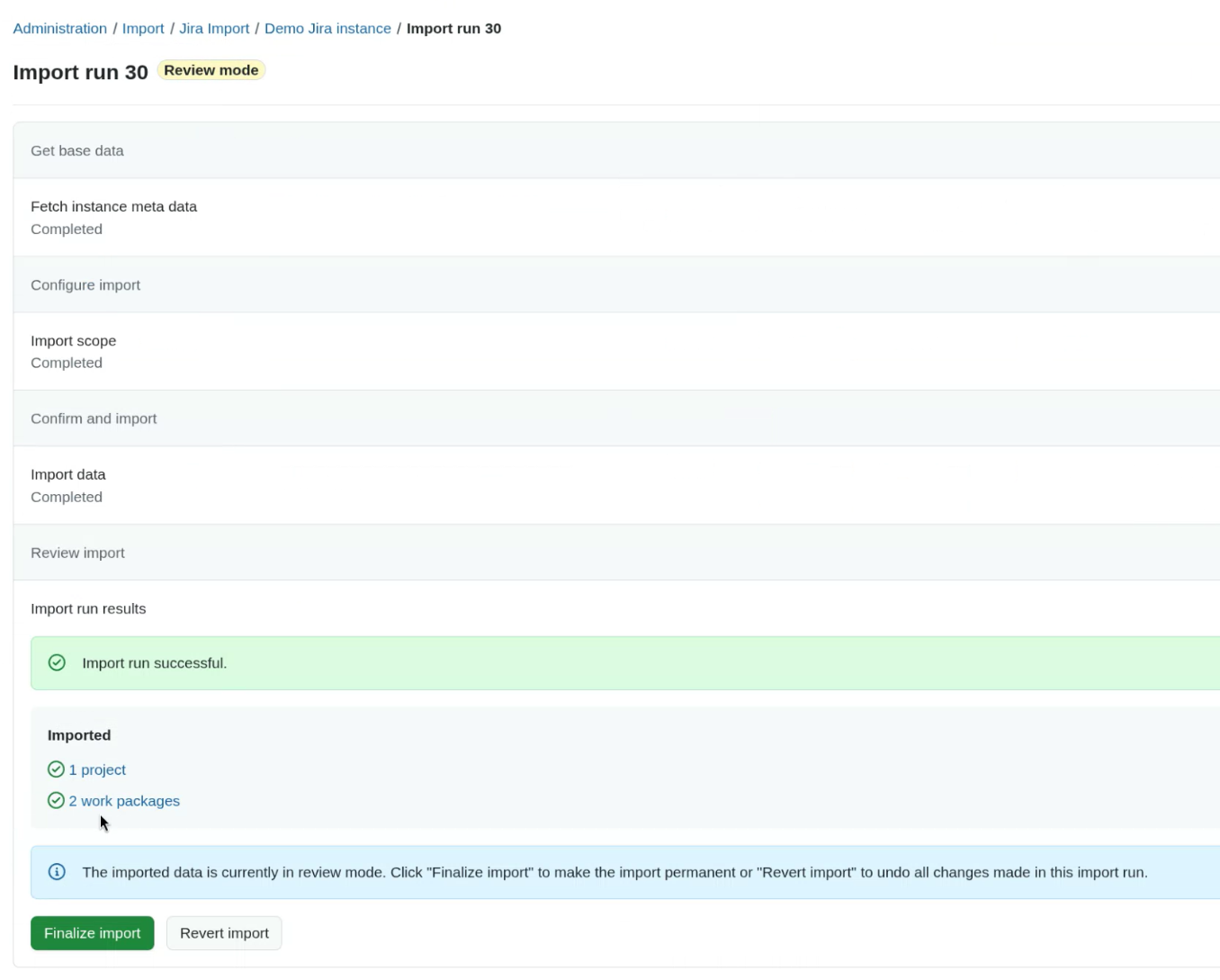Click the Finalize import button

92,932
